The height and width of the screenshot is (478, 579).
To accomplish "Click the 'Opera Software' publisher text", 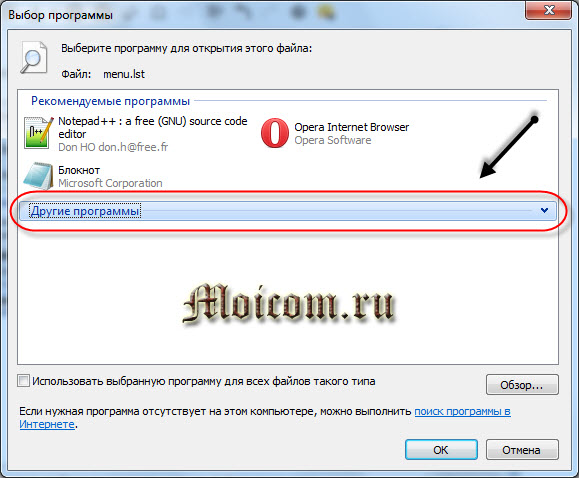I will point(333,140).
